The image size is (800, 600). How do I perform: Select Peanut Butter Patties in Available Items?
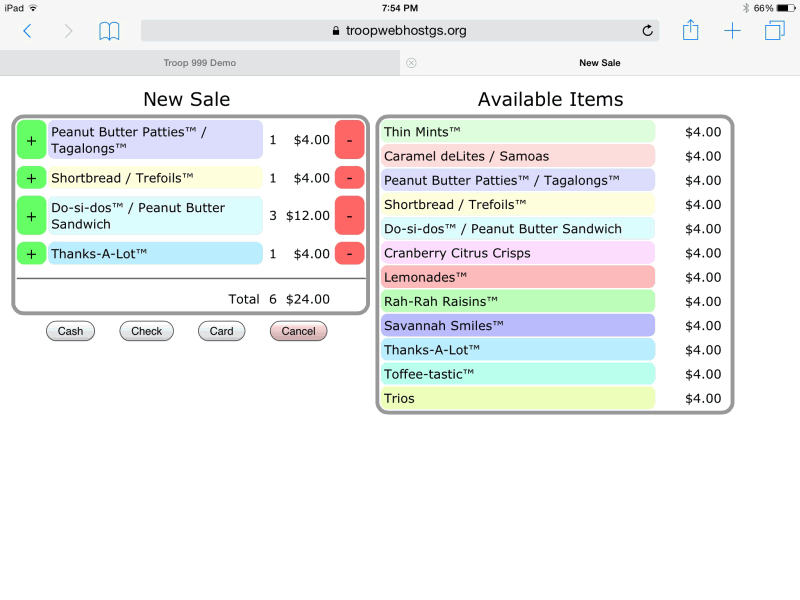coord(518,180)
